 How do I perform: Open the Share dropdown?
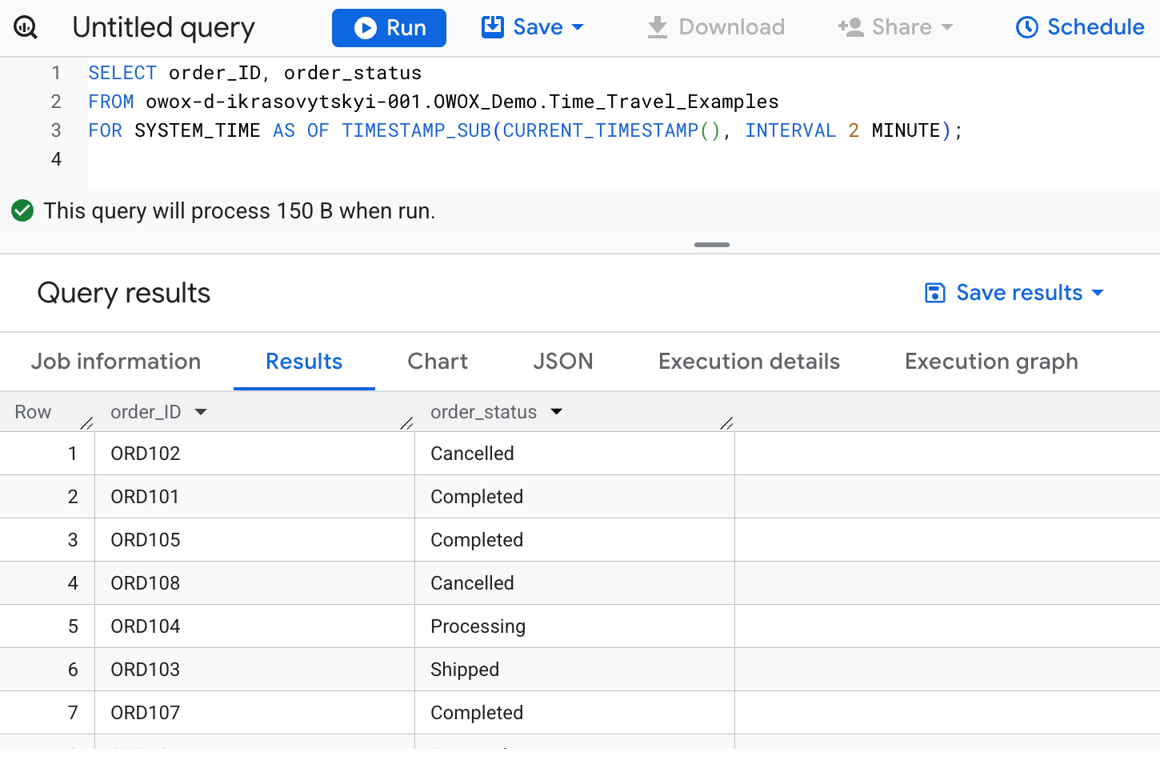click(x=895, y=27)
